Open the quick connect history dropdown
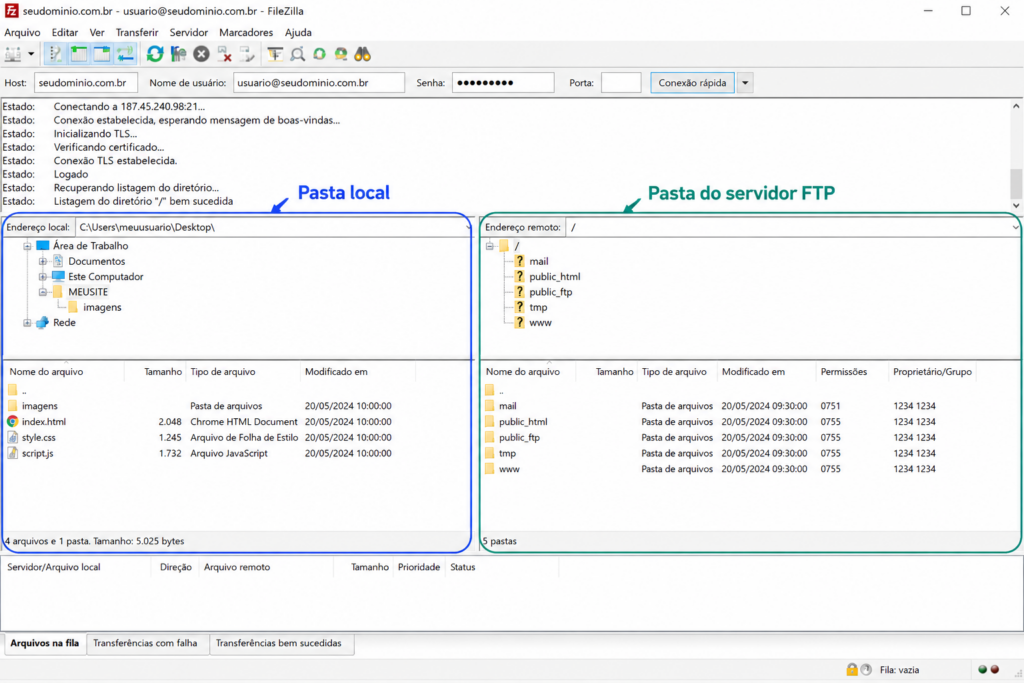 pyautogui.click(x=745, y=83)
